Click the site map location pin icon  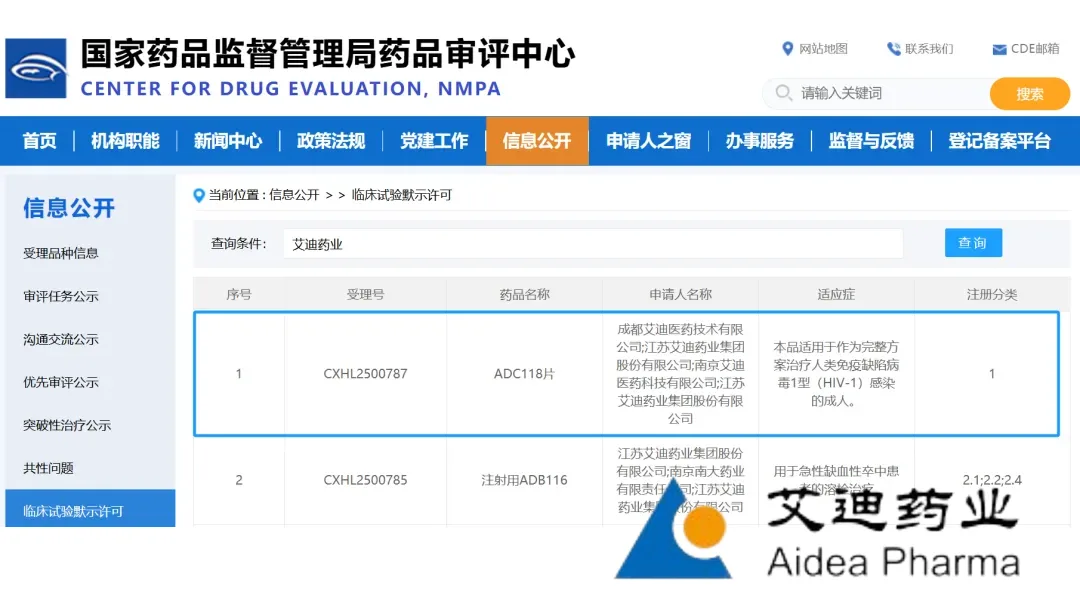click(x=787, y=49)
